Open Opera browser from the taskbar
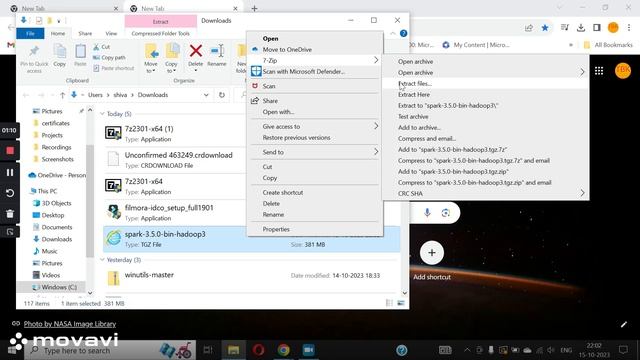 pyautogui.click(x=258, y=350)
